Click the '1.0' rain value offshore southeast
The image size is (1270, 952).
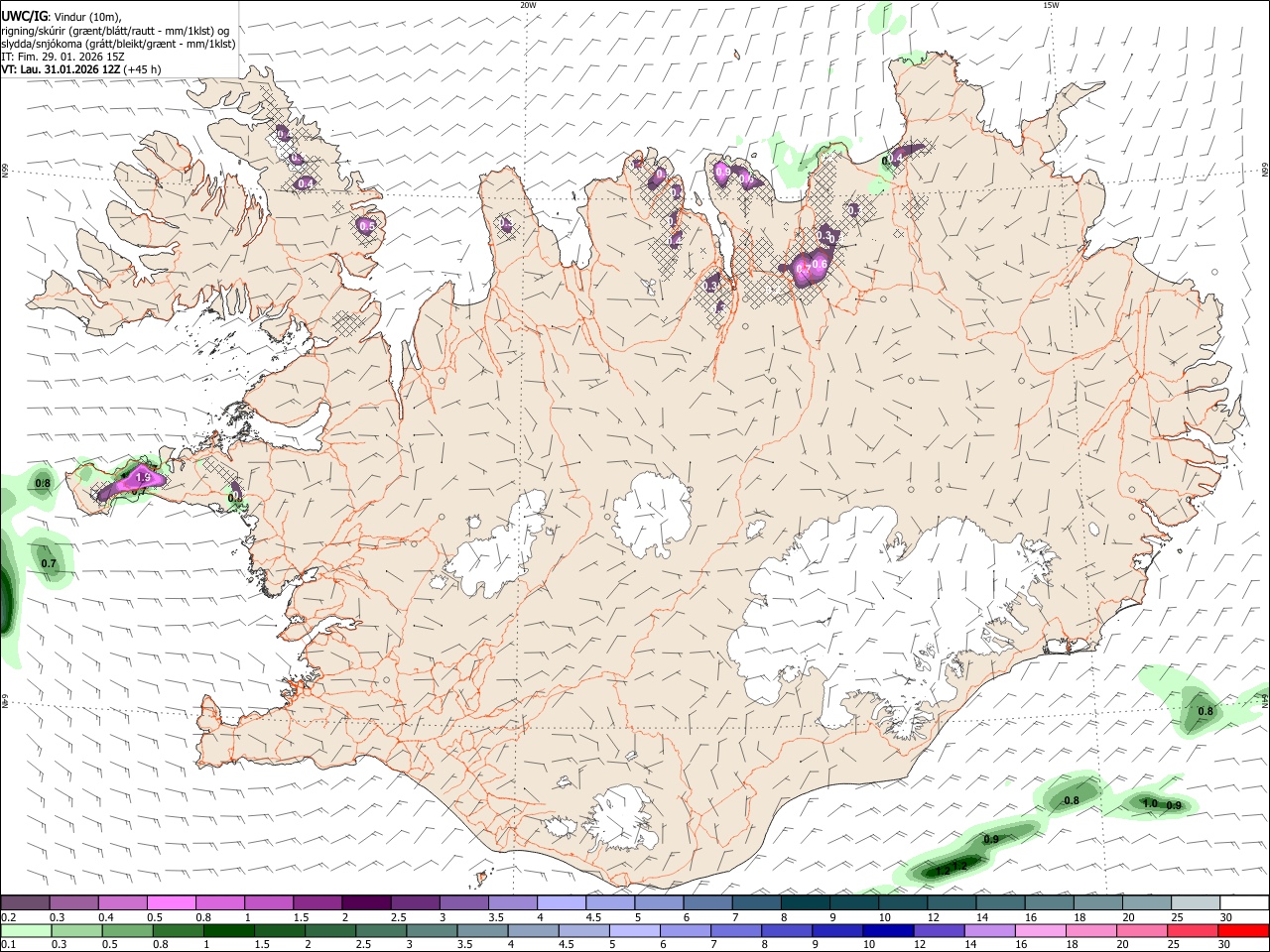1150,804
